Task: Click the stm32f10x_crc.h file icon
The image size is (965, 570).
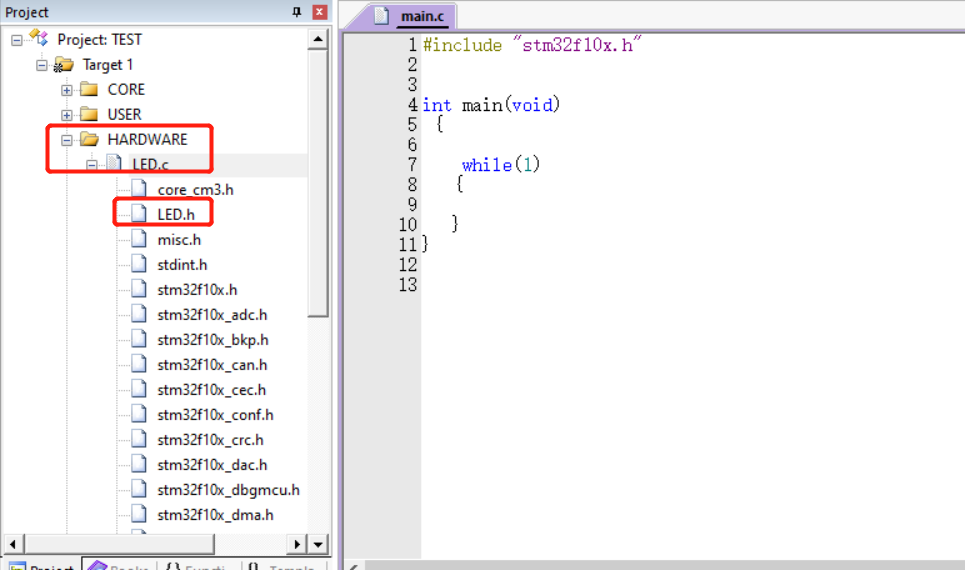Action: (139, 439)
